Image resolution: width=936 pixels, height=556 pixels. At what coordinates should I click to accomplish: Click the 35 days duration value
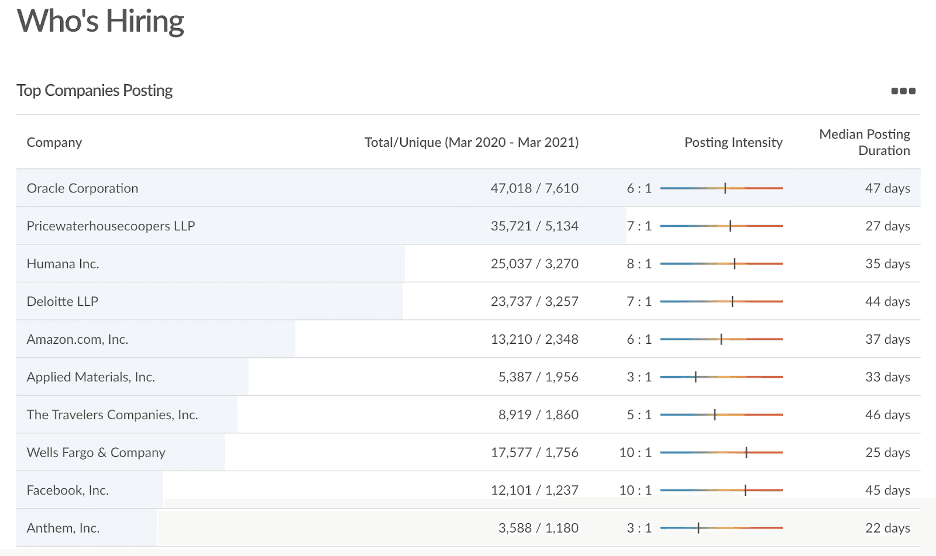point(888,263)
